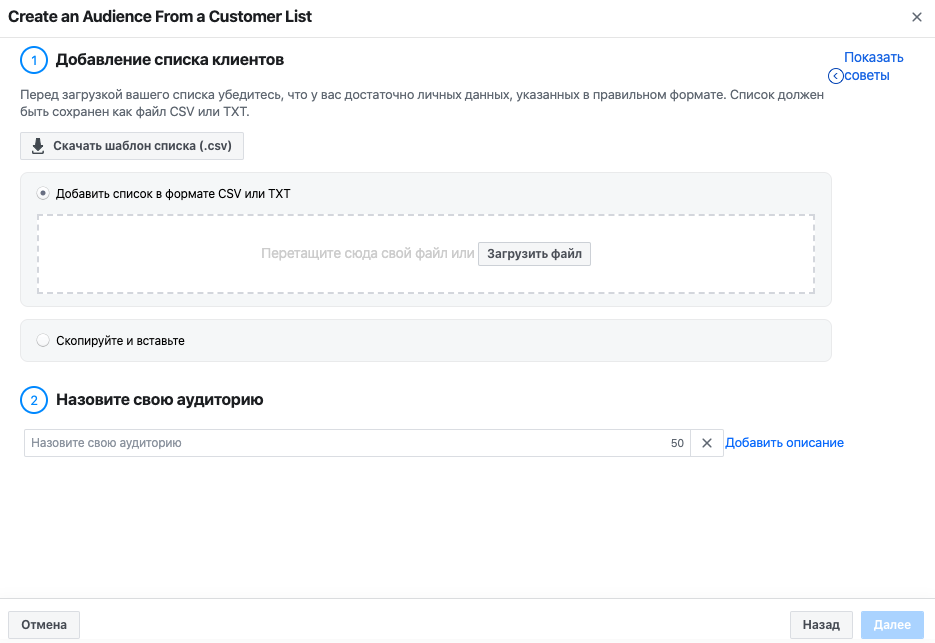
Task: Focus the Назовите свою аудиторию input field
Action: [357, 443]
